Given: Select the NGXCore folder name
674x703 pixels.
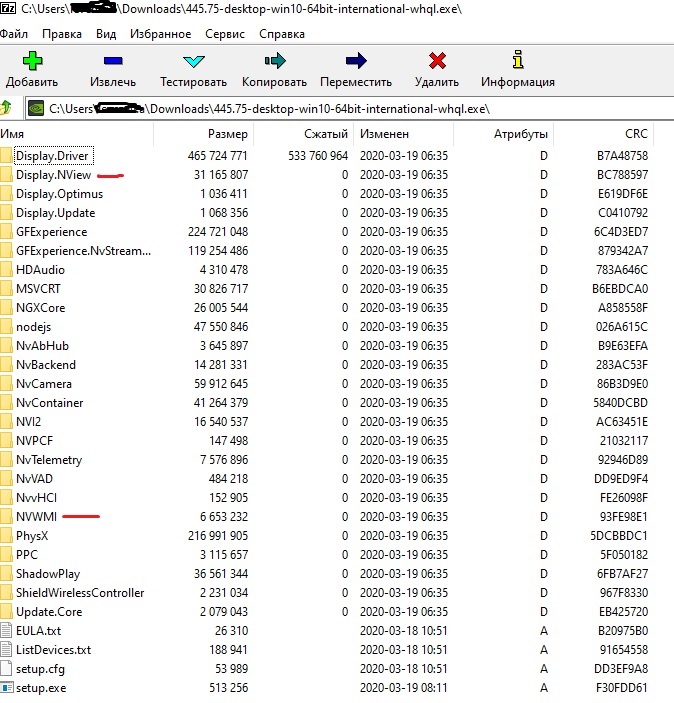Looking at the screenshot, I should point(40,308).
